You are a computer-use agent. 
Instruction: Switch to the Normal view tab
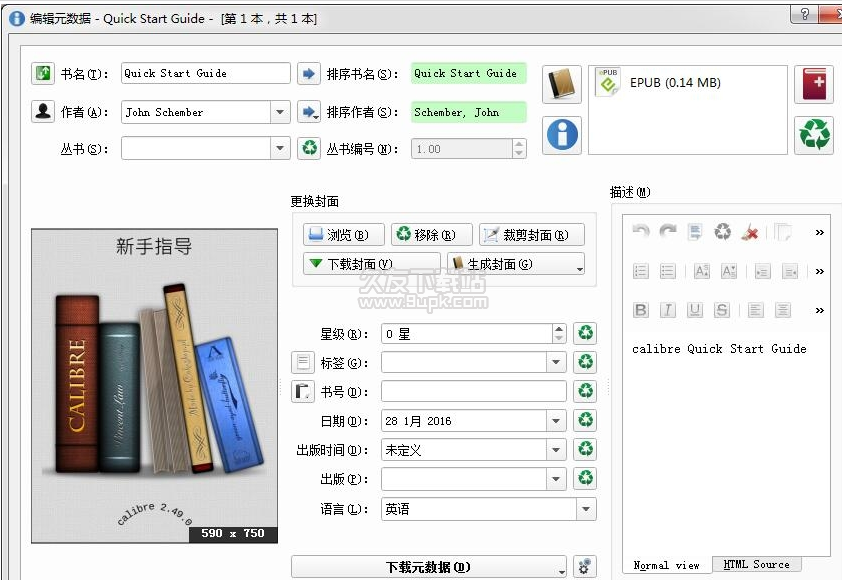(666, 565)
